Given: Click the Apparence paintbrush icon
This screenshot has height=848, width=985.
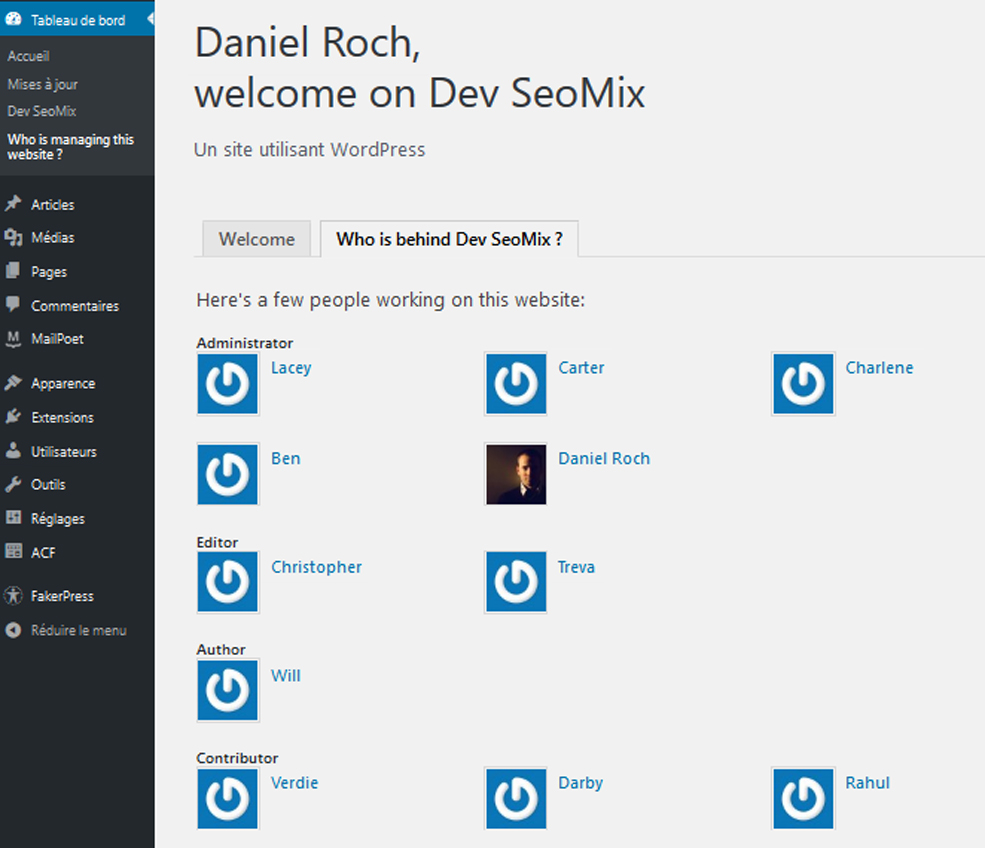Looking at the screenshot, I should [13, 383].
